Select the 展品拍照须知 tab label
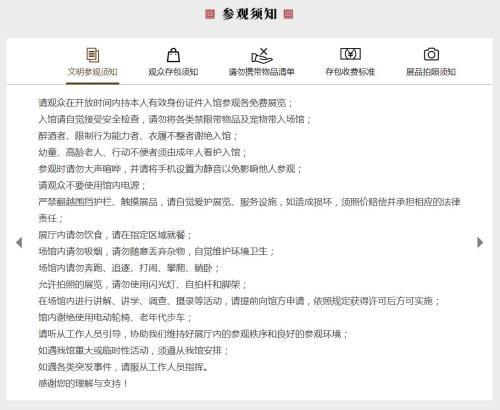Image resolution: width=500 pixels, height=410 pixels. [x=431, y=72]
